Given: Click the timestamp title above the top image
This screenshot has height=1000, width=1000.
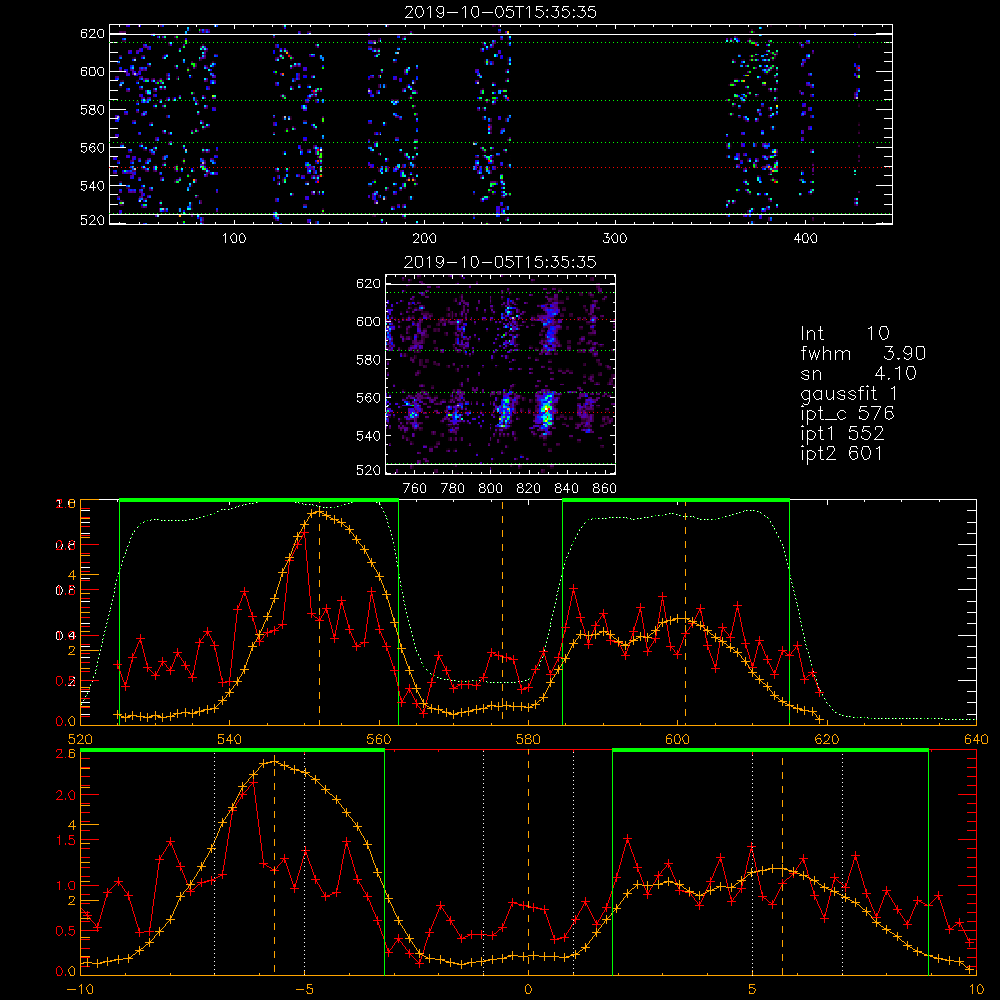Looking at the screenshot, I should pyautogui.click(x=501, y=12).
